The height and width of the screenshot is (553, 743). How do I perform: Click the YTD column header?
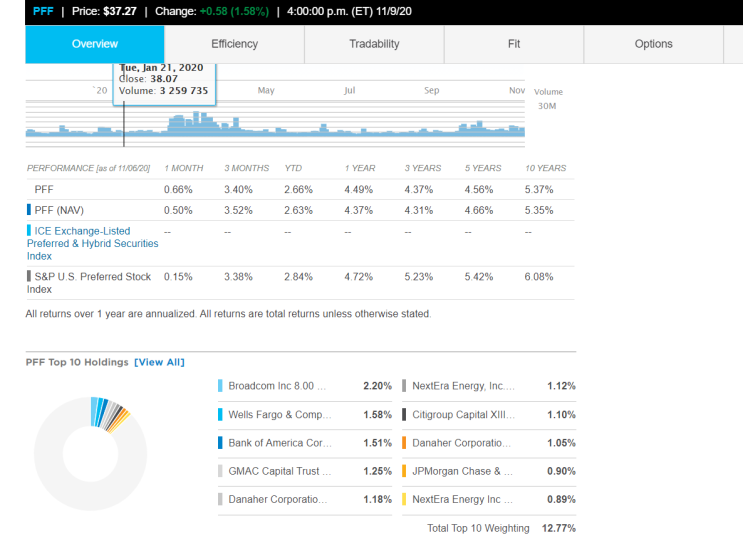point(293,168)
